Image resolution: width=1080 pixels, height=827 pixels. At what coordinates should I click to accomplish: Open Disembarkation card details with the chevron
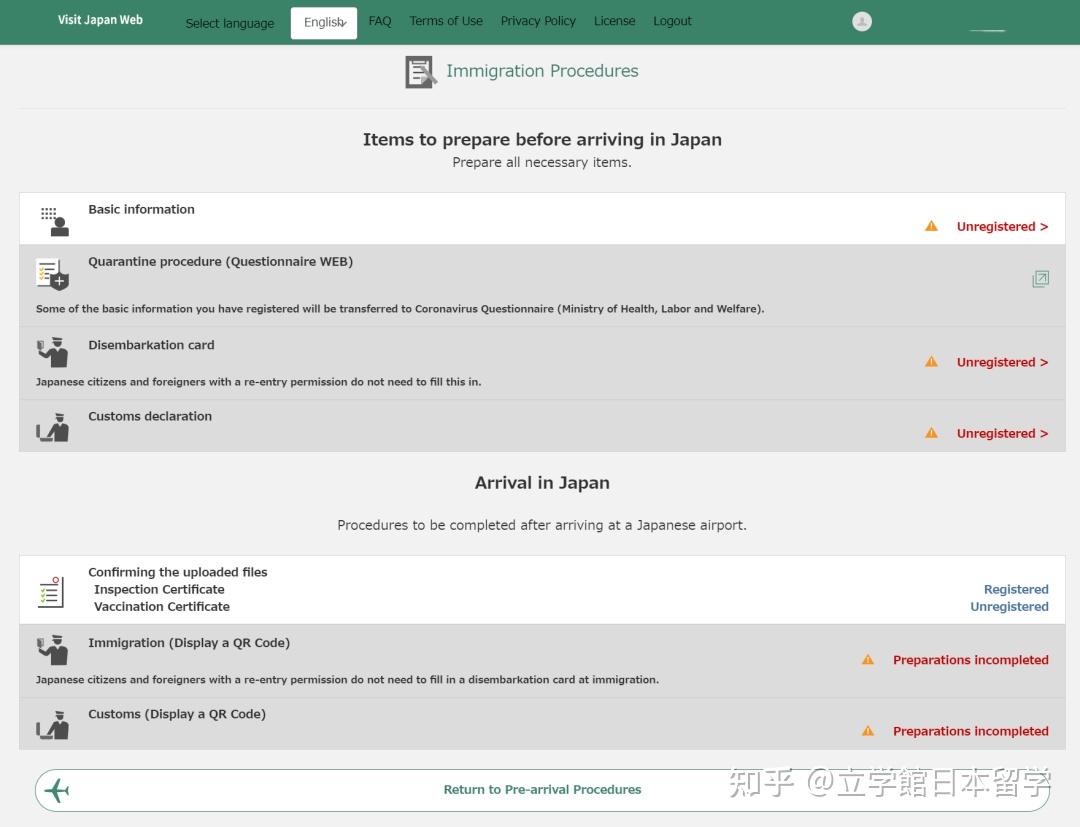(x=1002, y=362)
